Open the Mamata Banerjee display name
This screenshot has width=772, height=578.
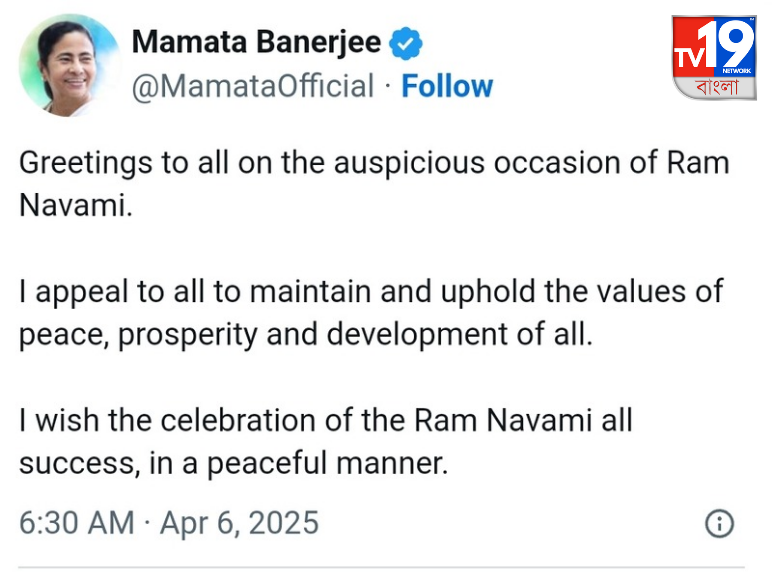pos(257,42)
